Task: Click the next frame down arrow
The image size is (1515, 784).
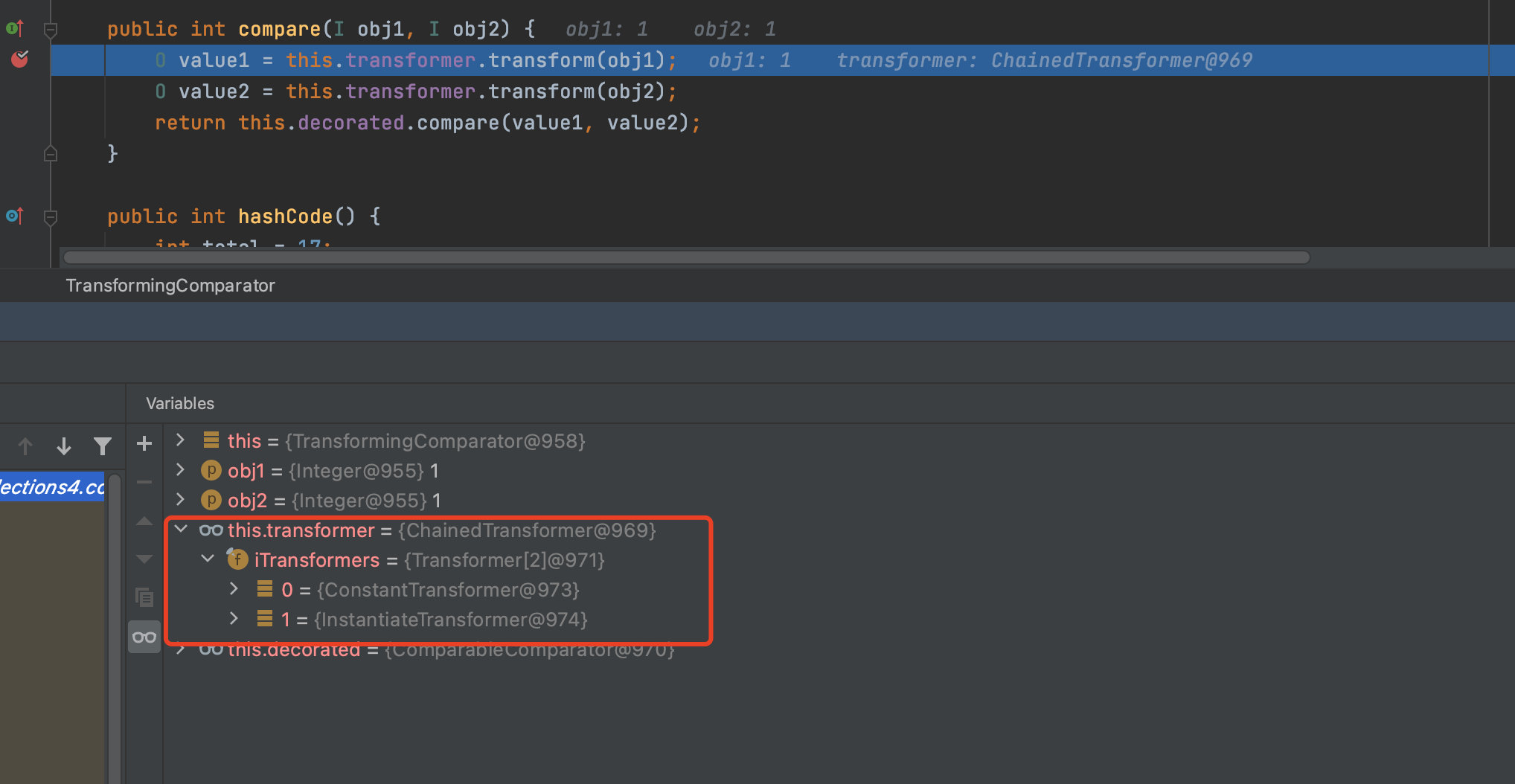Action: tap(64, 446)
